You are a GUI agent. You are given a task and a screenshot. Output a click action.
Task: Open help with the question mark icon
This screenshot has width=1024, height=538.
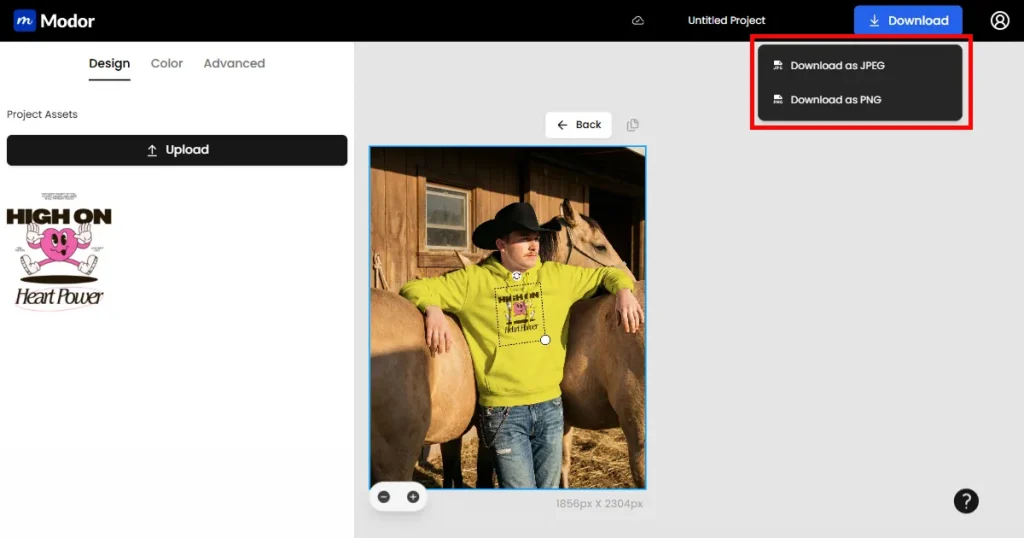[965, 501]
